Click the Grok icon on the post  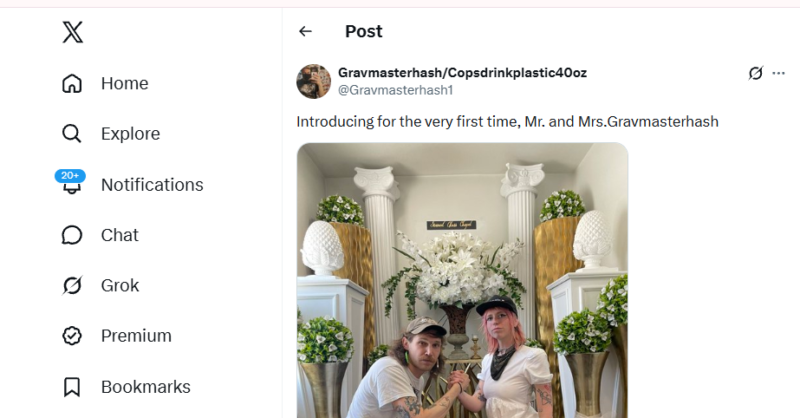point(756,73)
